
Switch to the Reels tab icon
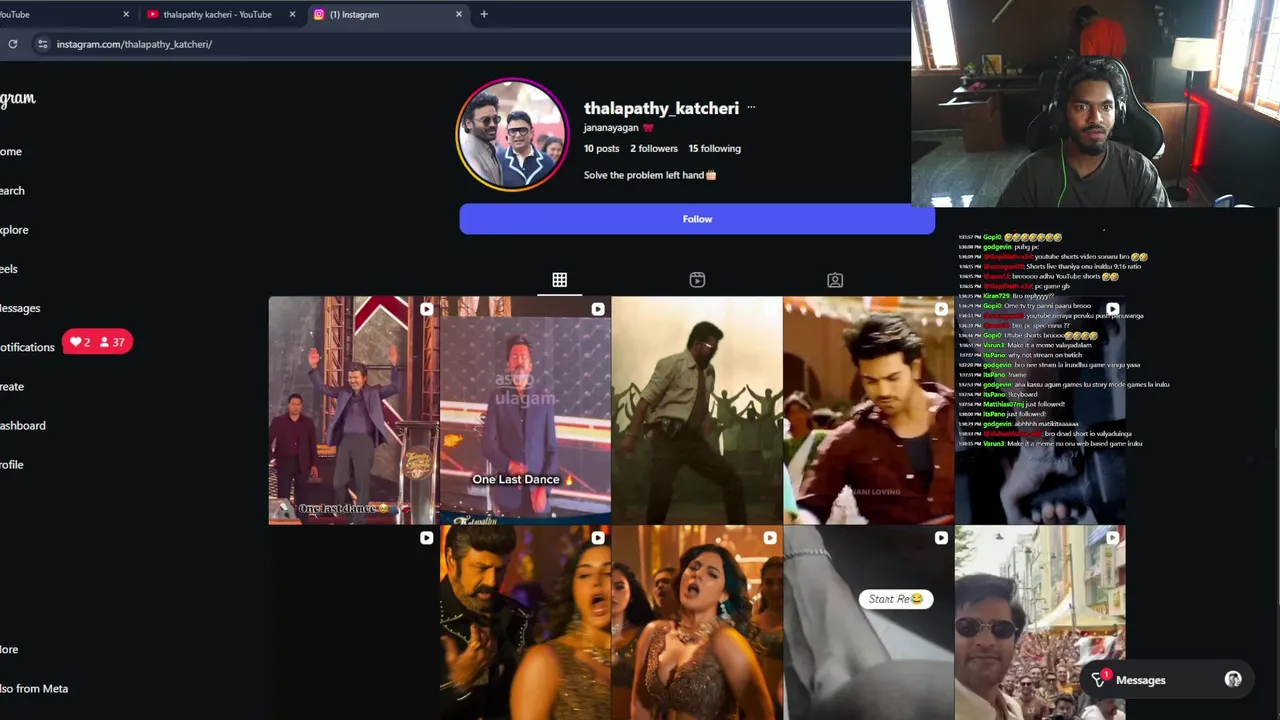697,280
